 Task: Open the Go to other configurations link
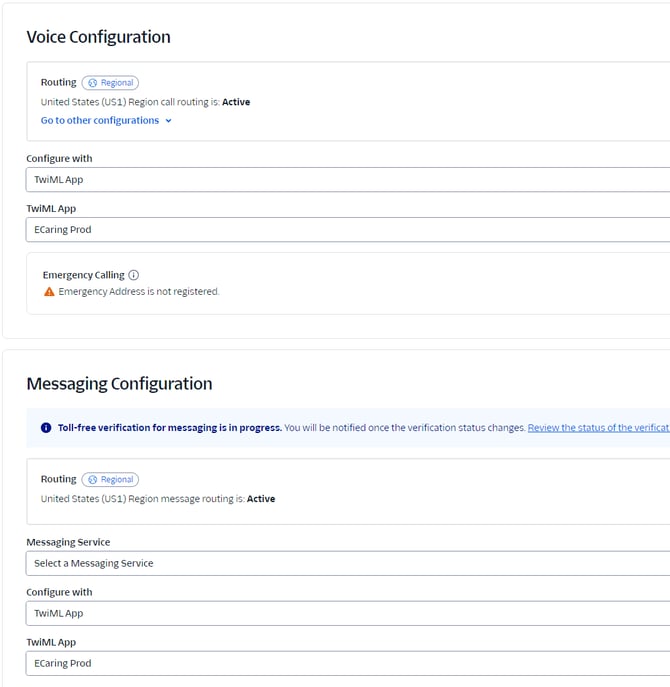pos(99,121)
